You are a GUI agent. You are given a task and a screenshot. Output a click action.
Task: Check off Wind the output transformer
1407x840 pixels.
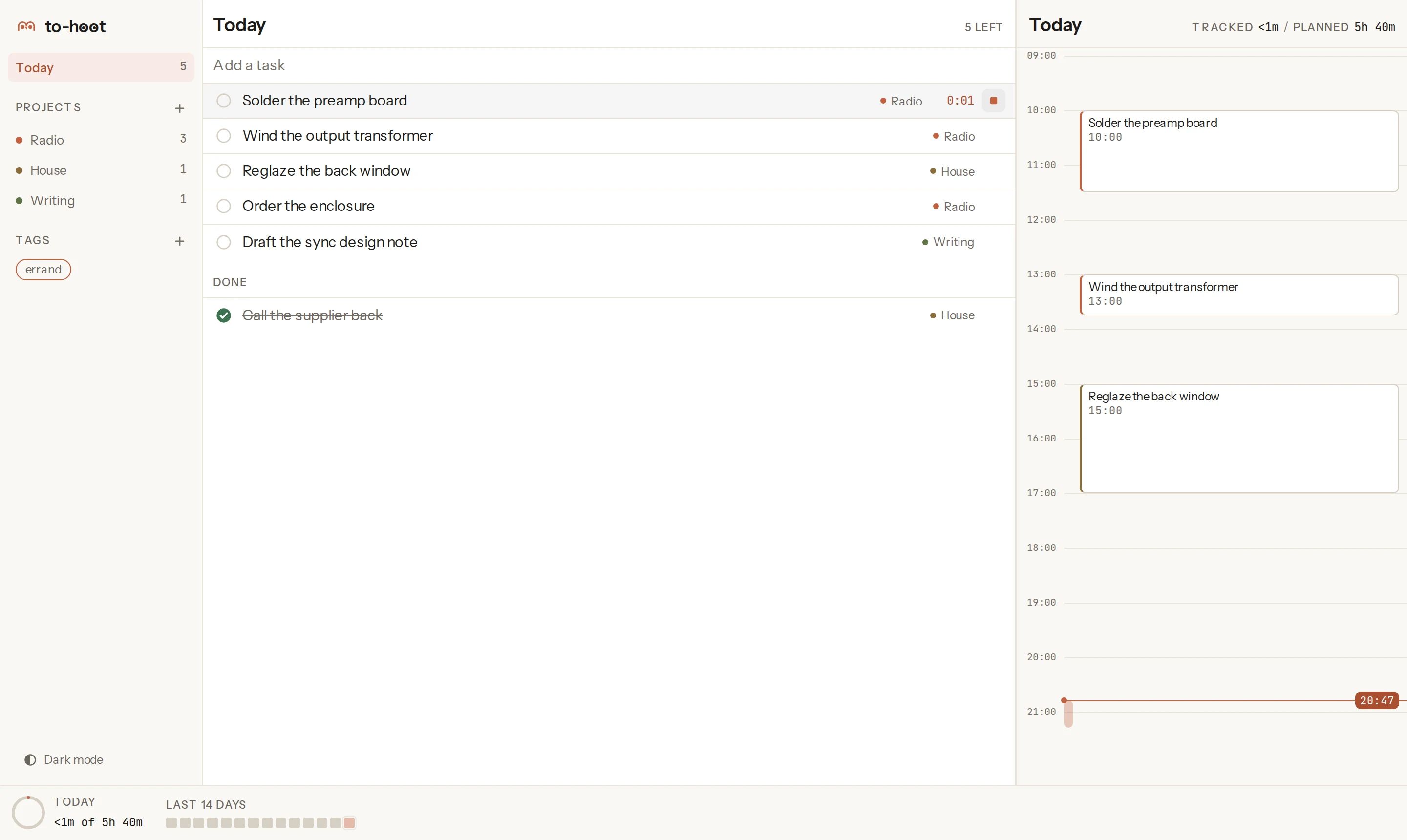pyautogui.click(x=224, y=136)
